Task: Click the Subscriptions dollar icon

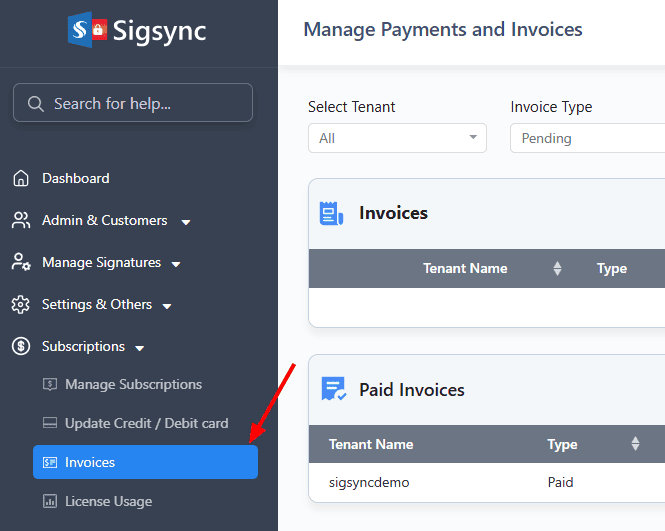Action: (20, 347)
